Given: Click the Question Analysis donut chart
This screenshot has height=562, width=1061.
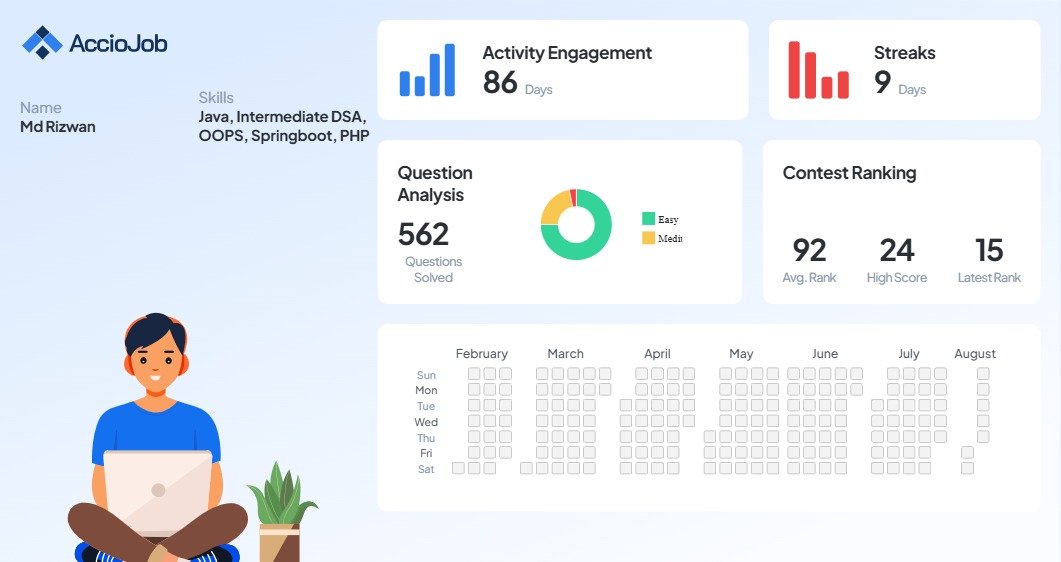Looking at the screenshot, I should tap(576, 225).
